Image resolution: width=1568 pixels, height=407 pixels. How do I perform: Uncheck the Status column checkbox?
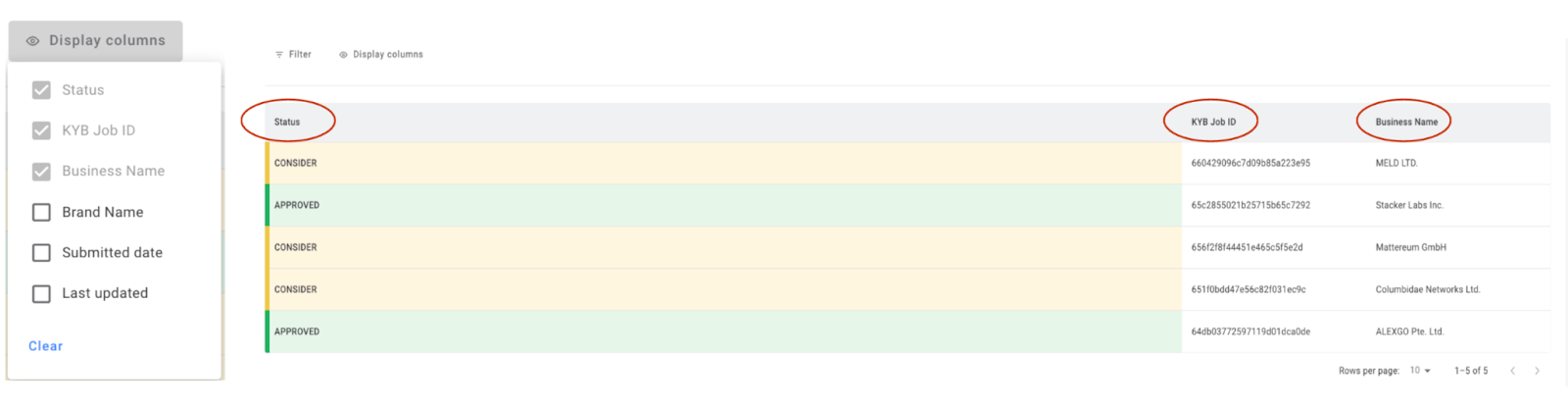[x=41, y=90]
